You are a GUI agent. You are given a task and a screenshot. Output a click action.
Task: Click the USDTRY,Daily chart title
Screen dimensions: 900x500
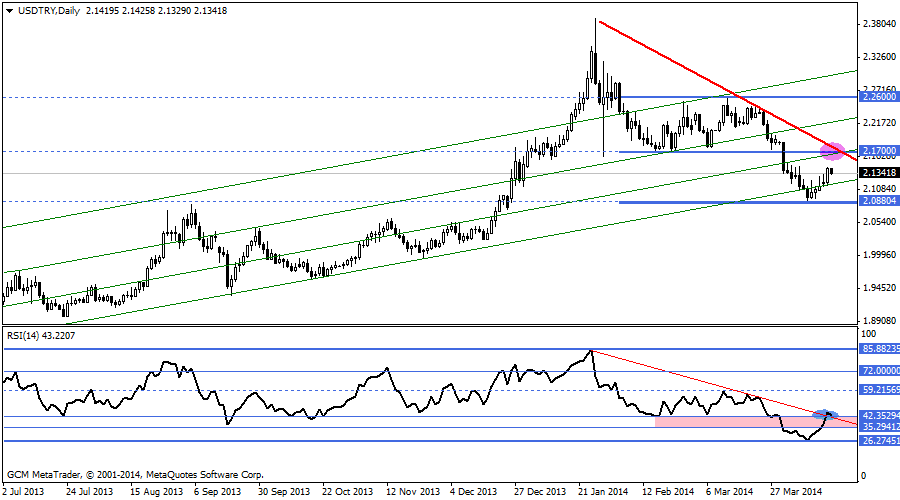(49, 10)
